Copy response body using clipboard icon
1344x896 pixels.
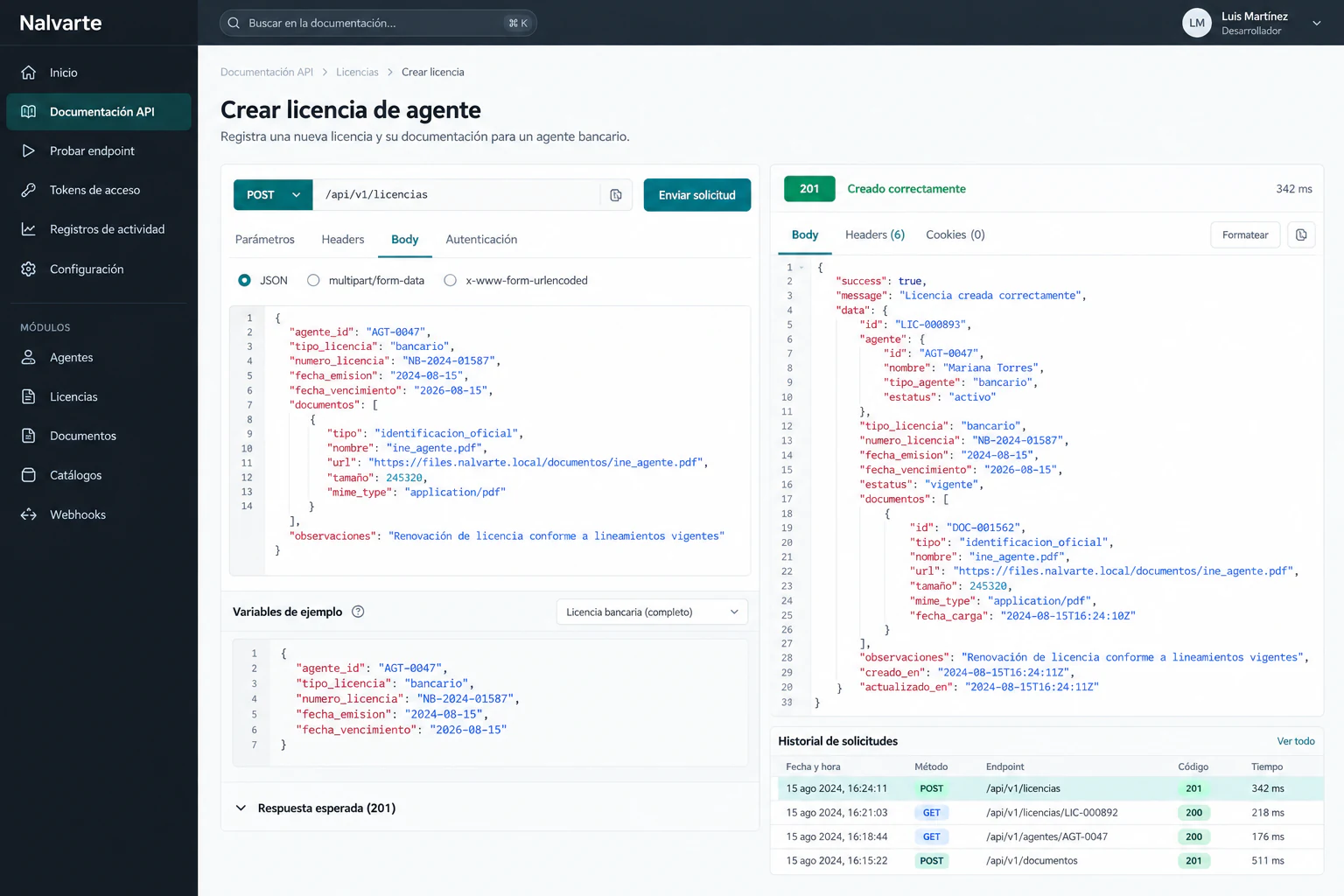point(1301,234)
